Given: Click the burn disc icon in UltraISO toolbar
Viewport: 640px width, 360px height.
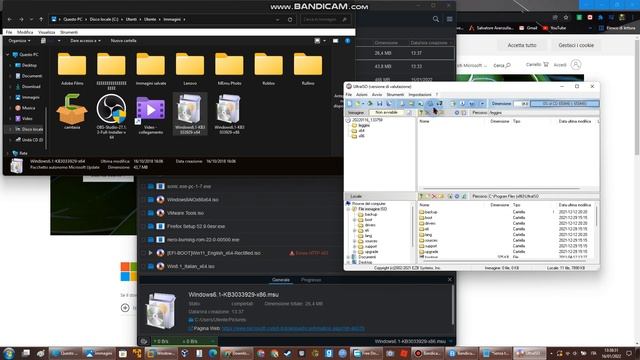Looking at the screenshot, I should (x=430, y=104).
